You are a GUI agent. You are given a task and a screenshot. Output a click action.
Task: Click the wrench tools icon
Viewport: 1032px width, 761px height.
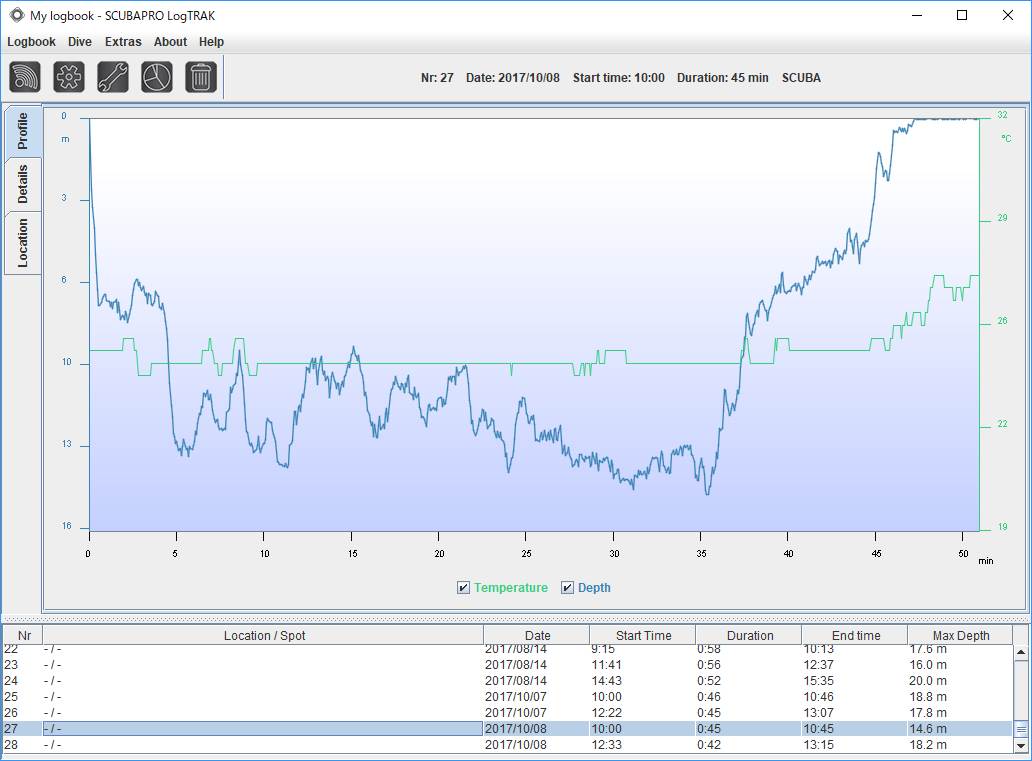[113, 77]
